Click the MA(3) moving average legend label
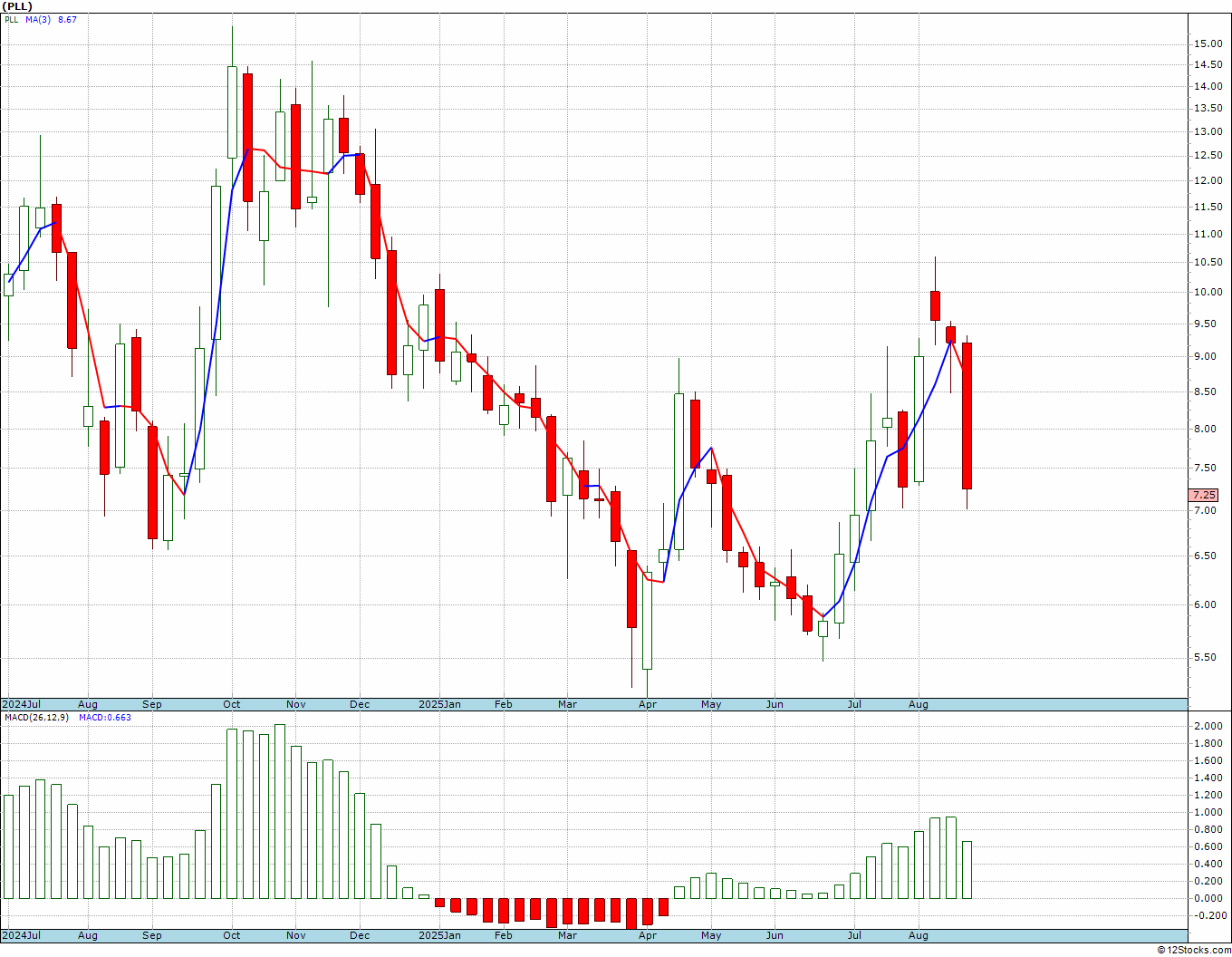Viewport: 1232px width, 957px height. coord(38,19)
